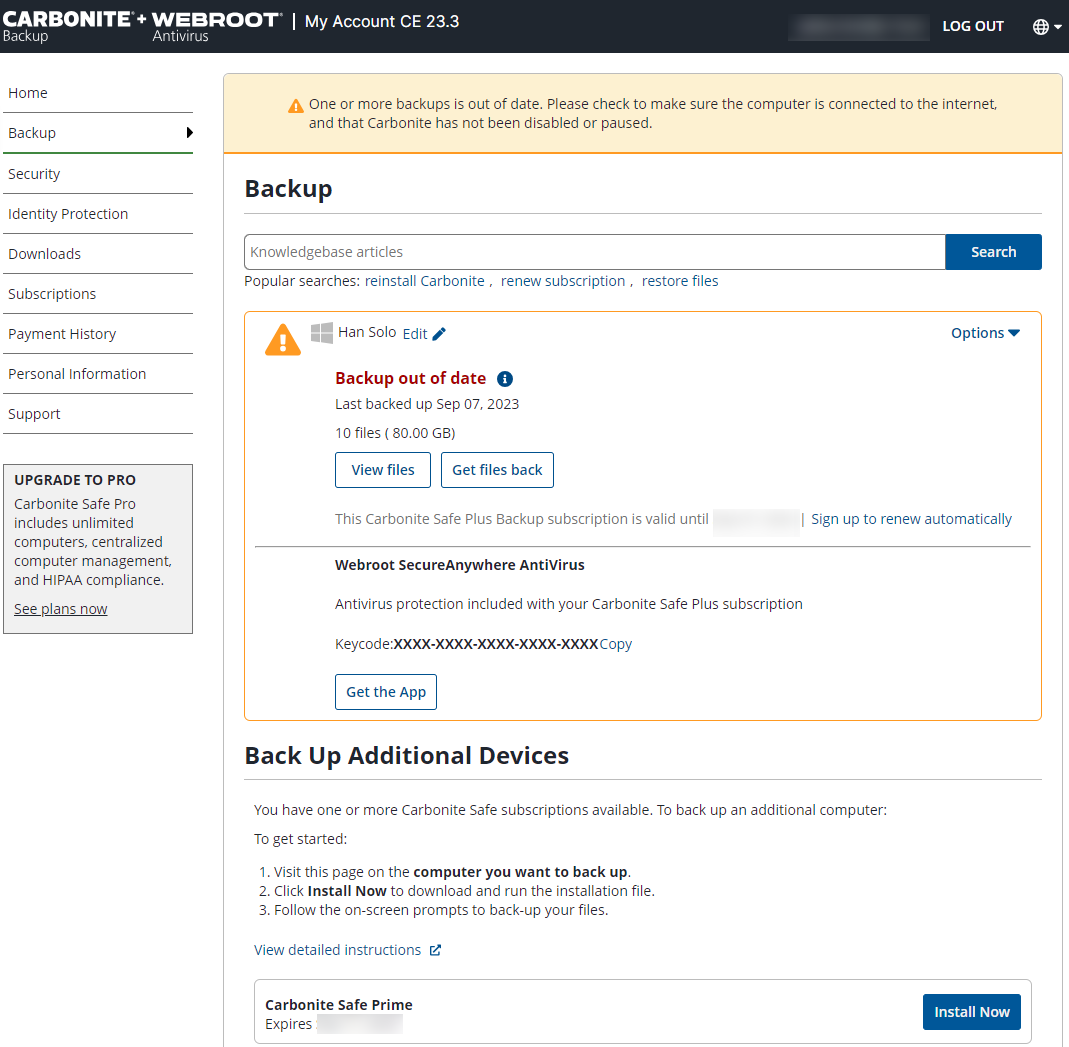Screen dimensions: 1069x1047
Task: Click the View files button
Action: tap(382, 470)
